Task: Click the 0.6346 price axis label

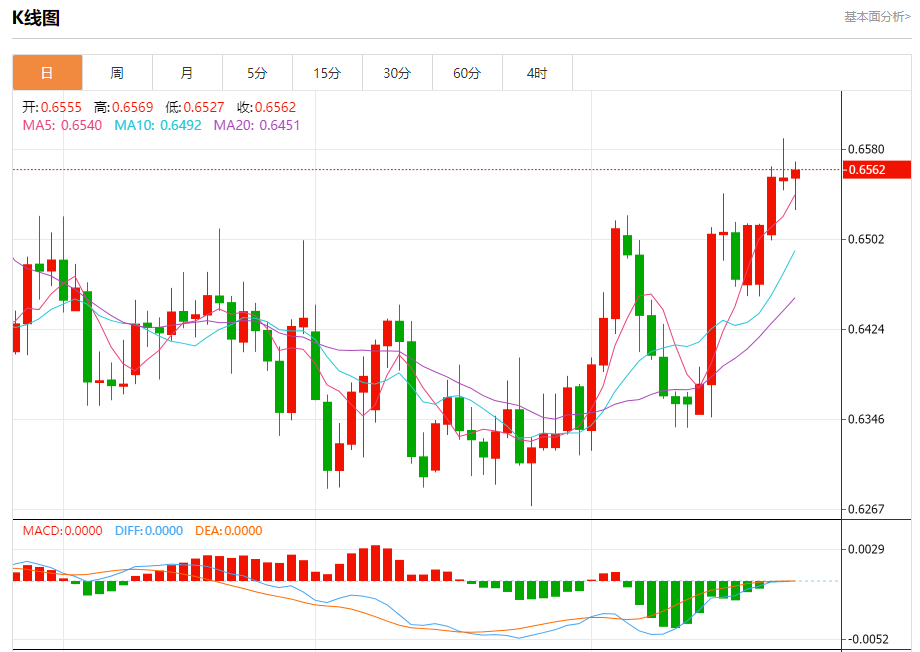Action: point(866,419)
